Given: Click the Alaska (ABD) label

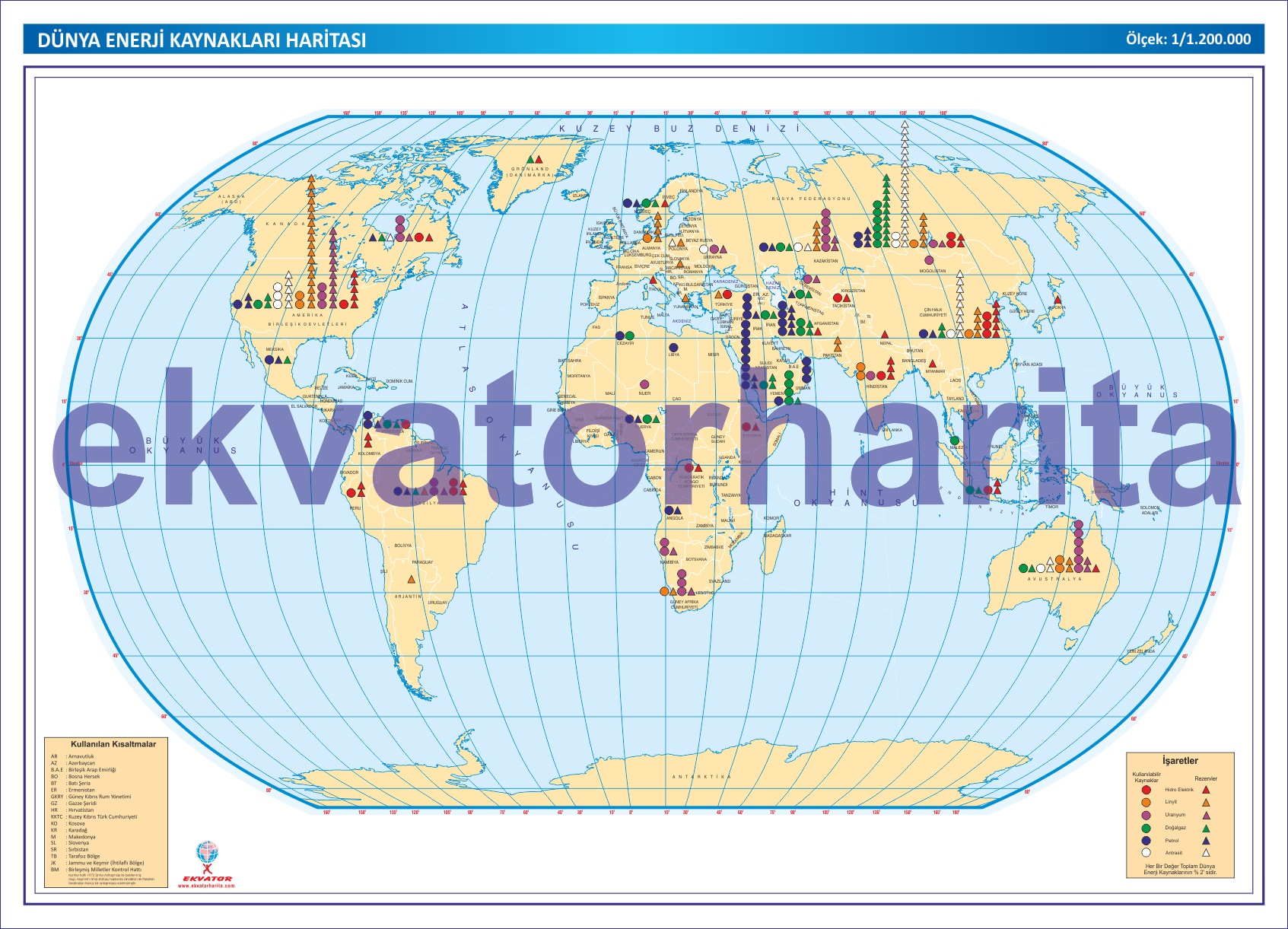Looking at the screenshot, I should point(231,199).
